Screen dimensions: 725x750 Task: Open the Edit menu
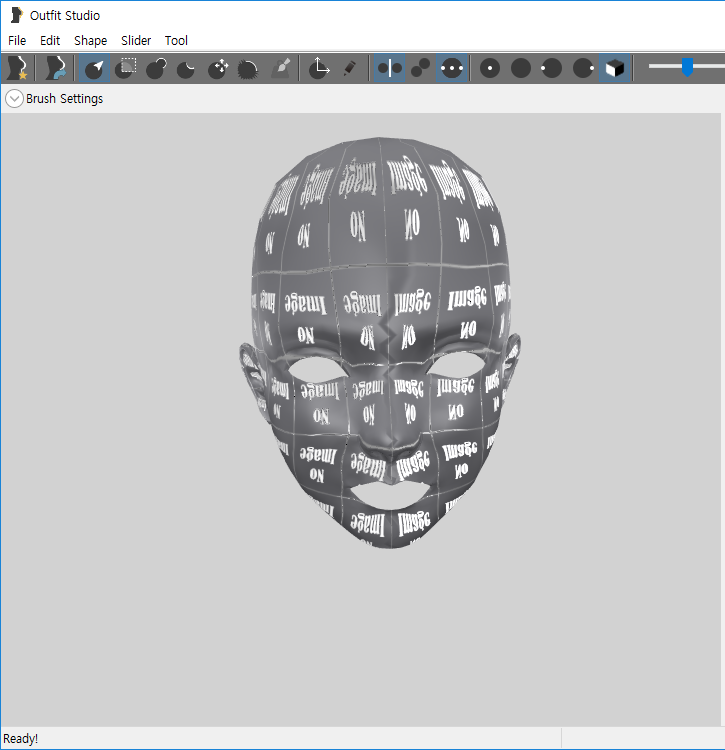(50, 41)
